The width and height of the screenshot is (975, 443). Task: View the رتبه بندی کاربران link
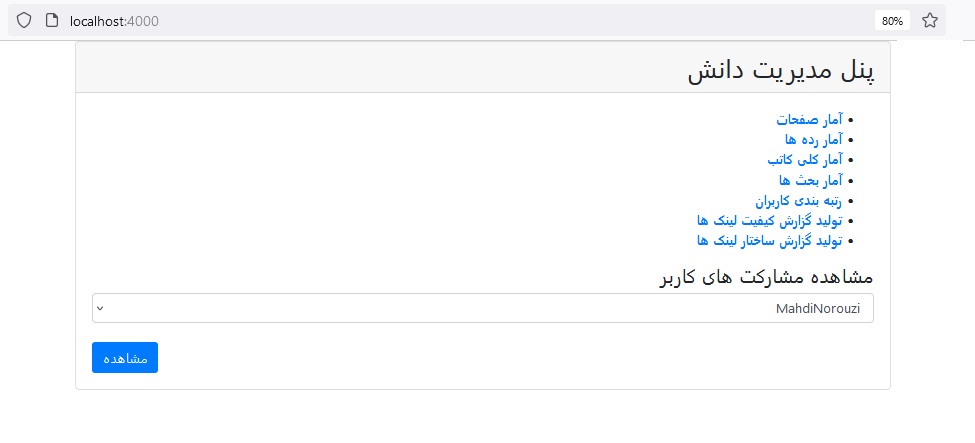pyautogui.click(x=799, y=200)
